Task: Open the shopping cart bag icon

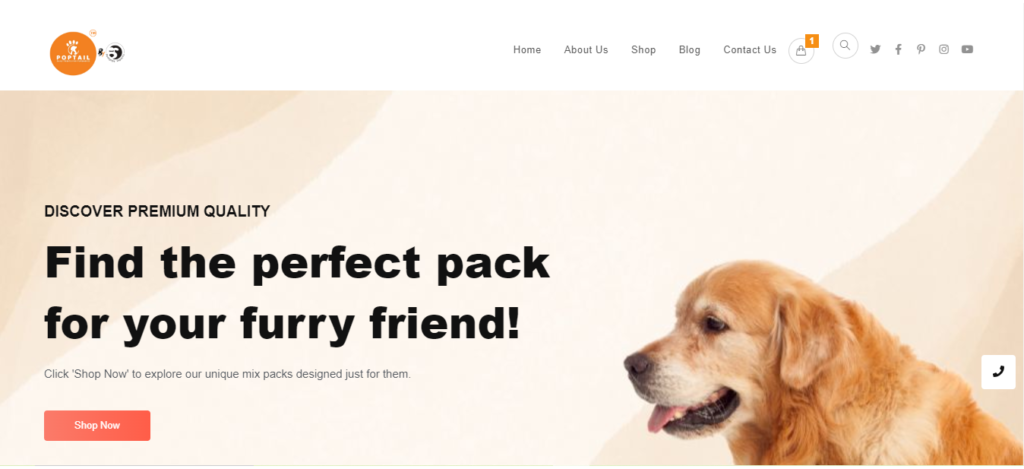Action: [801, 51]
